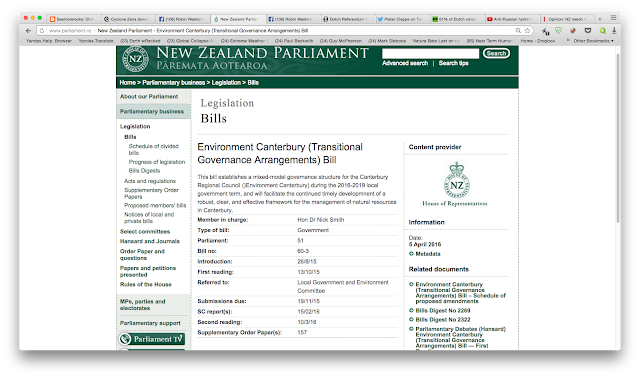Click Parliamentary business in breadcrumb
Viewport: 640px width, 378px height.
pyautogui.click(x=173, y=82)
